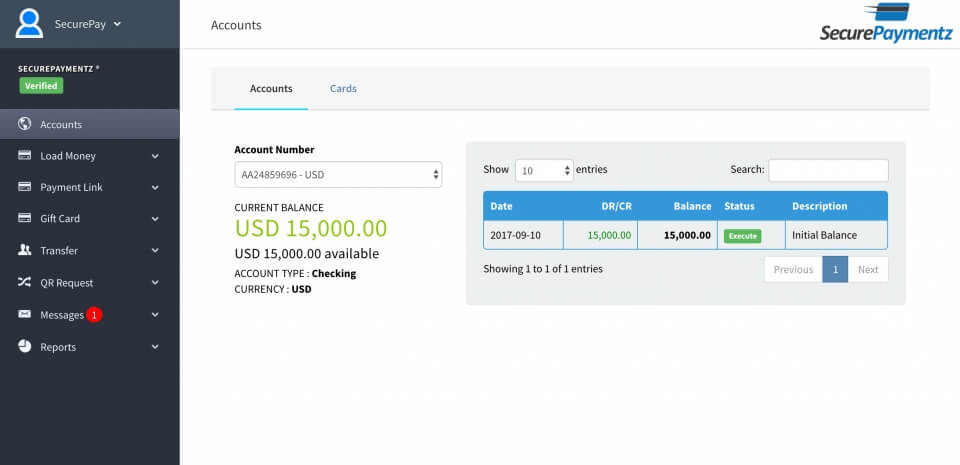This screenshot has width=960, height=465.
Task: Click the Accounts globe icon in sidebar
Action: [25, 125]
